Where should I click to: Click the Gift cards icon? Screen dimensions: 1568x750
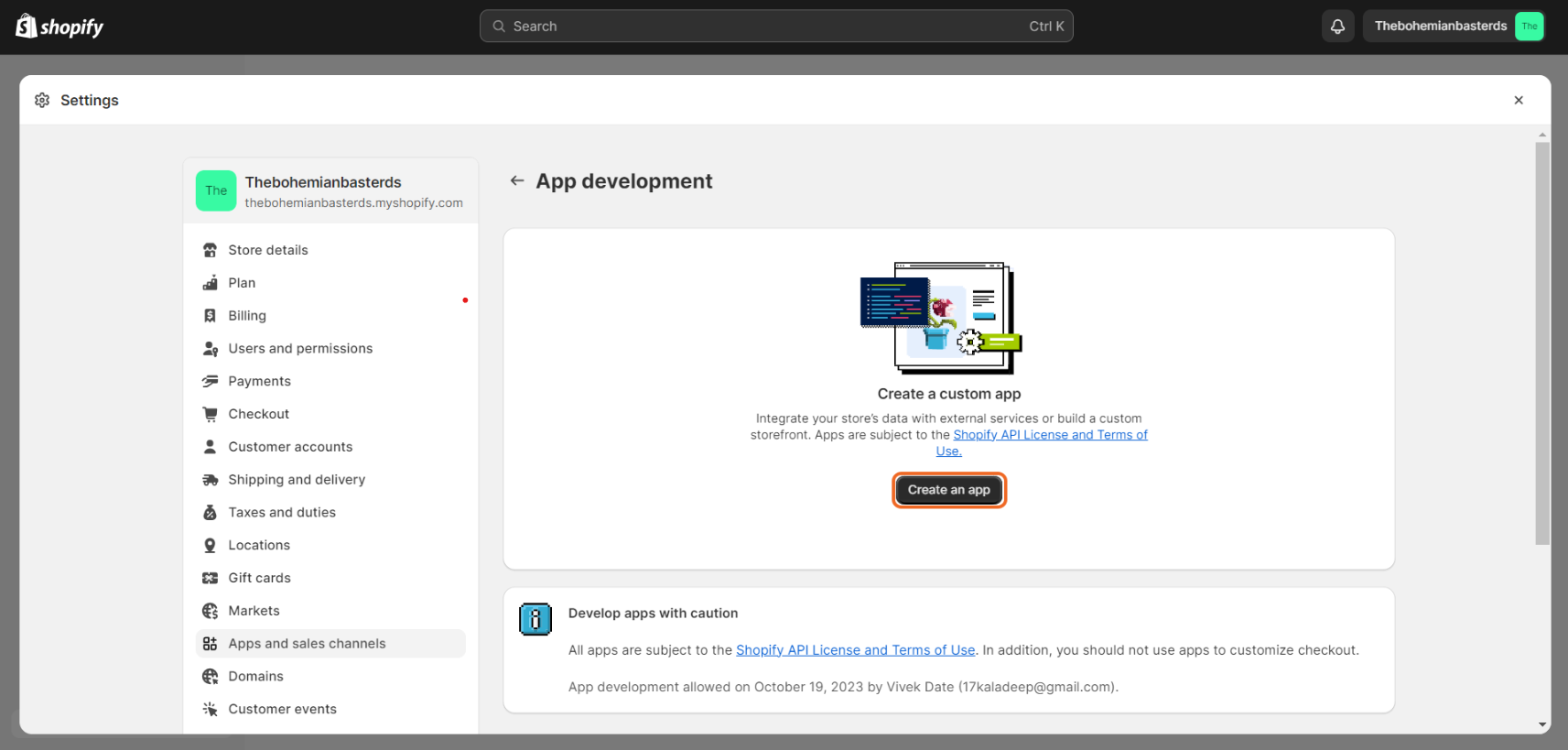[x=211, y=578]
